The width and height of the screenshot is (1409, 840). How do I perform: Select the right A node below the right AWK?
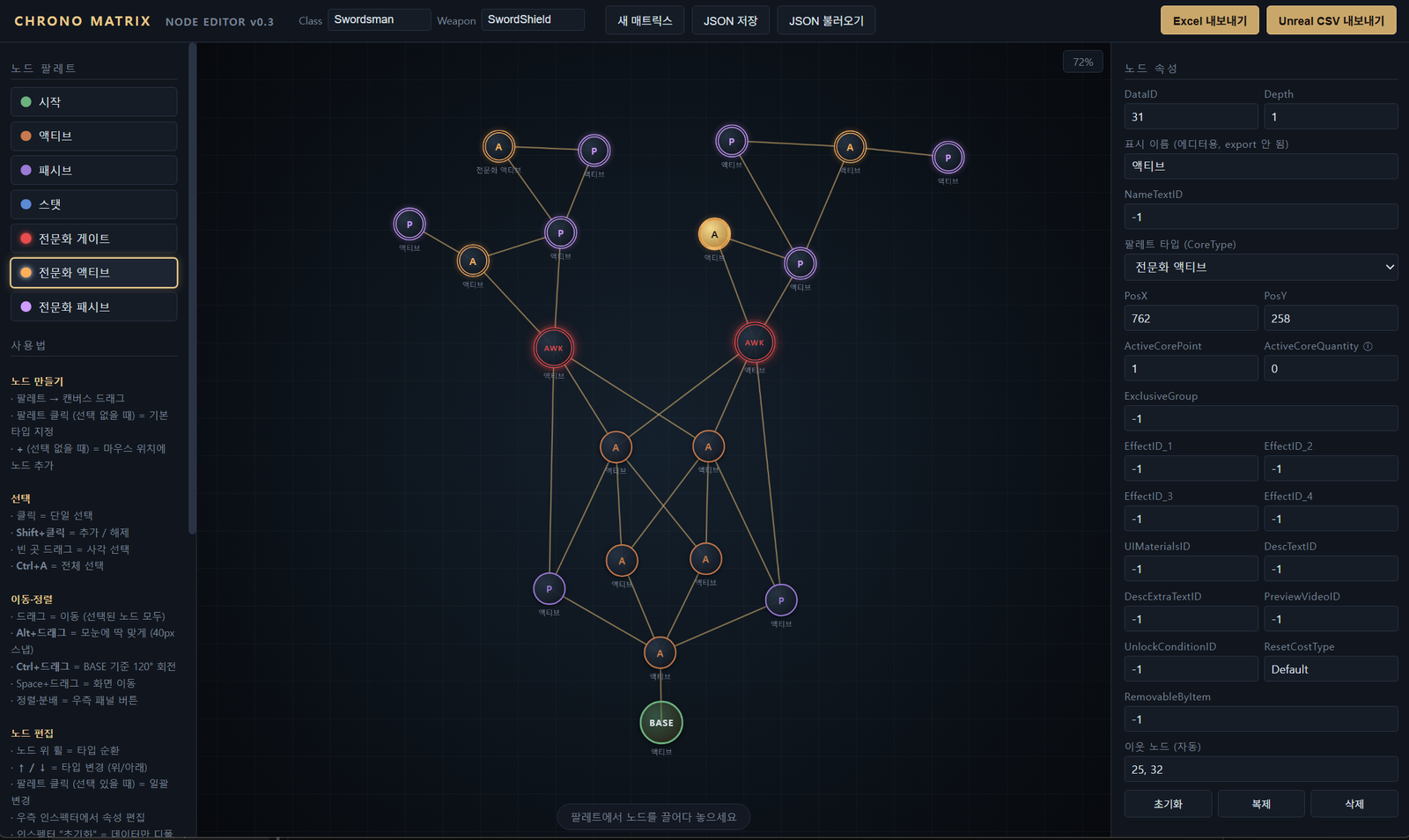click(708, 446)
